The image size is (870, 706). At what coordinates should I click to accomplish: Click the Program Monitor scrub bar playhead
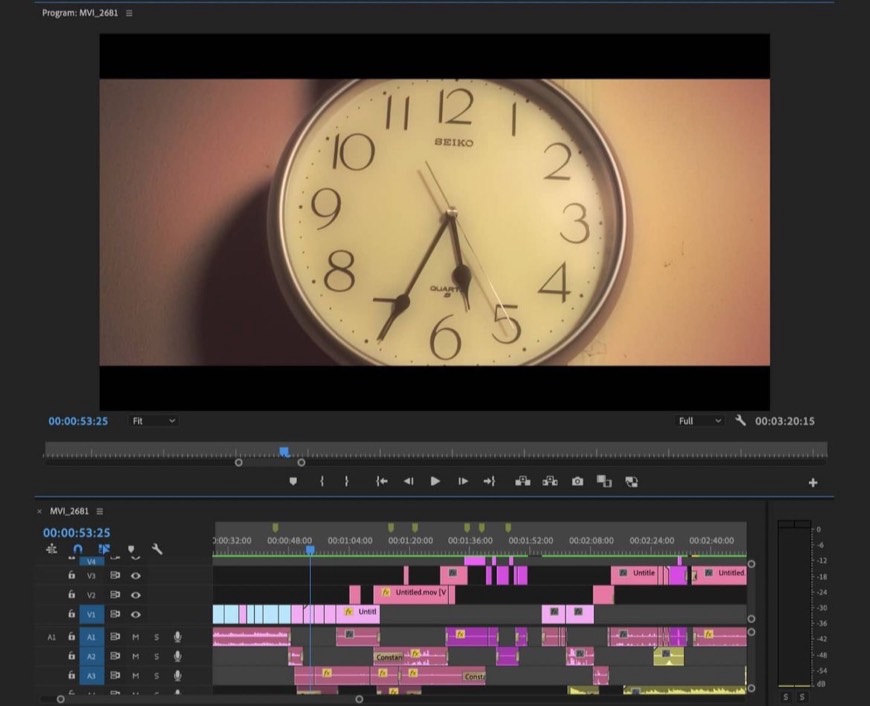(x=284, y=452)
